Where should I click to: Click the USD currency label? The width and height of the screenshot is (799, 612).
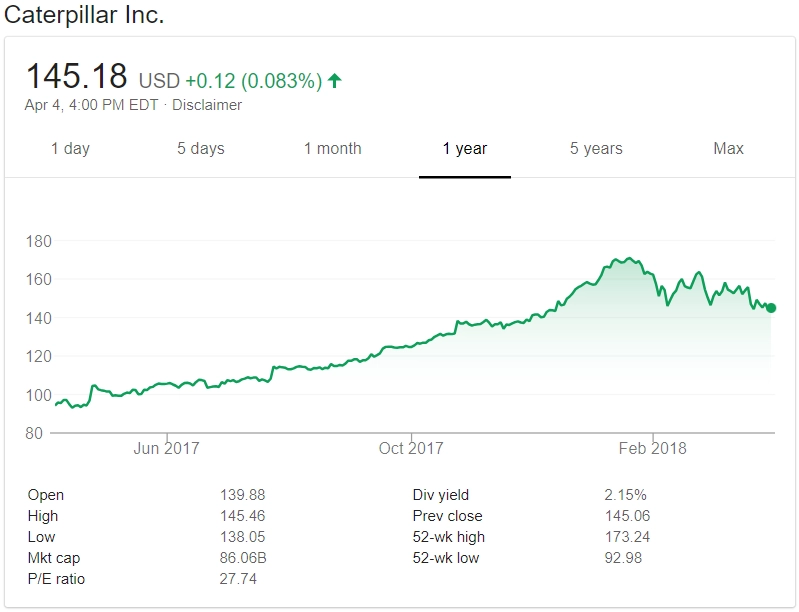tap(159, 81)
